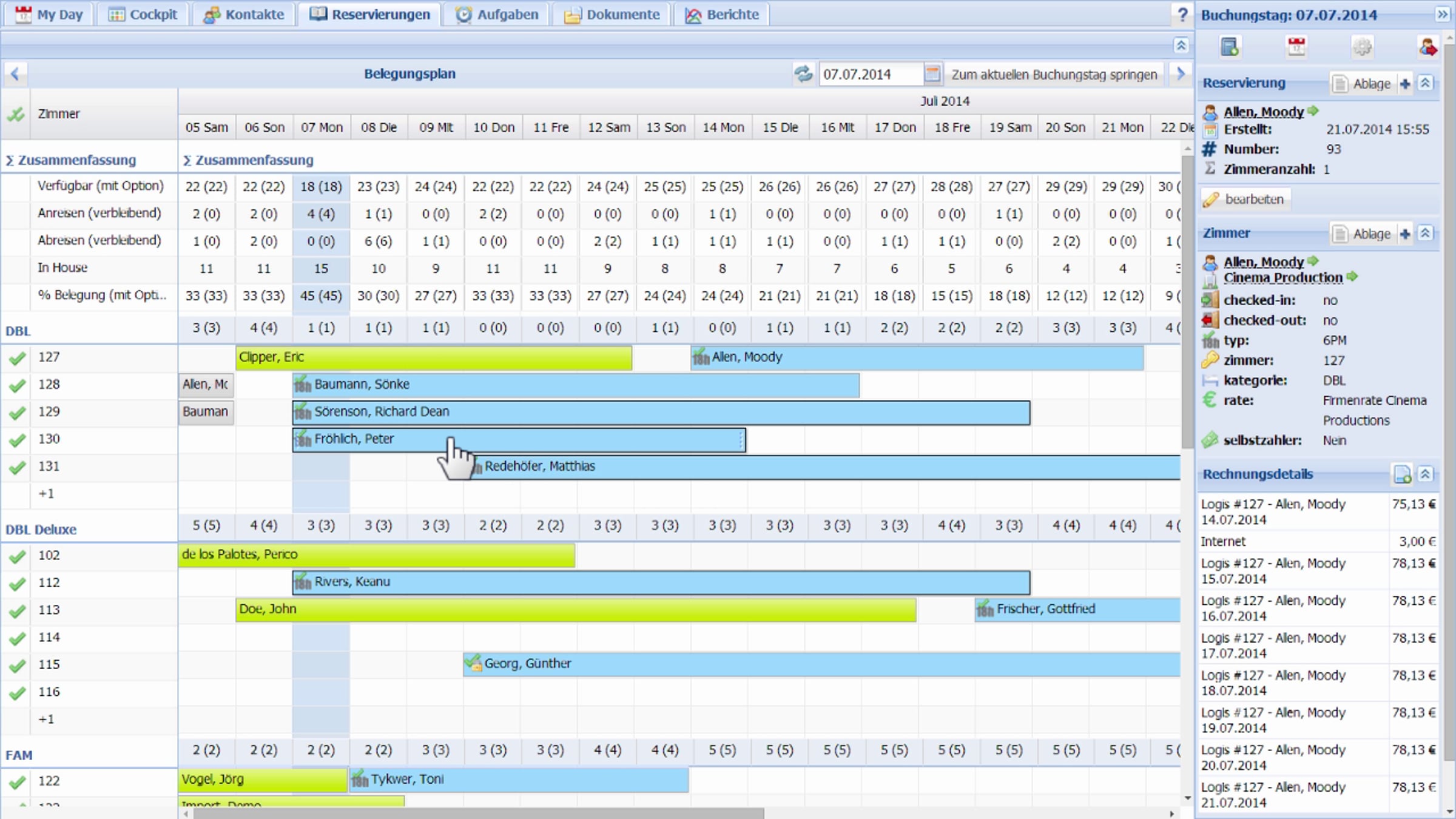Collapse the Rechnungsdetails section
The width and height of the screenshot is (1456, 819).
1425,474
